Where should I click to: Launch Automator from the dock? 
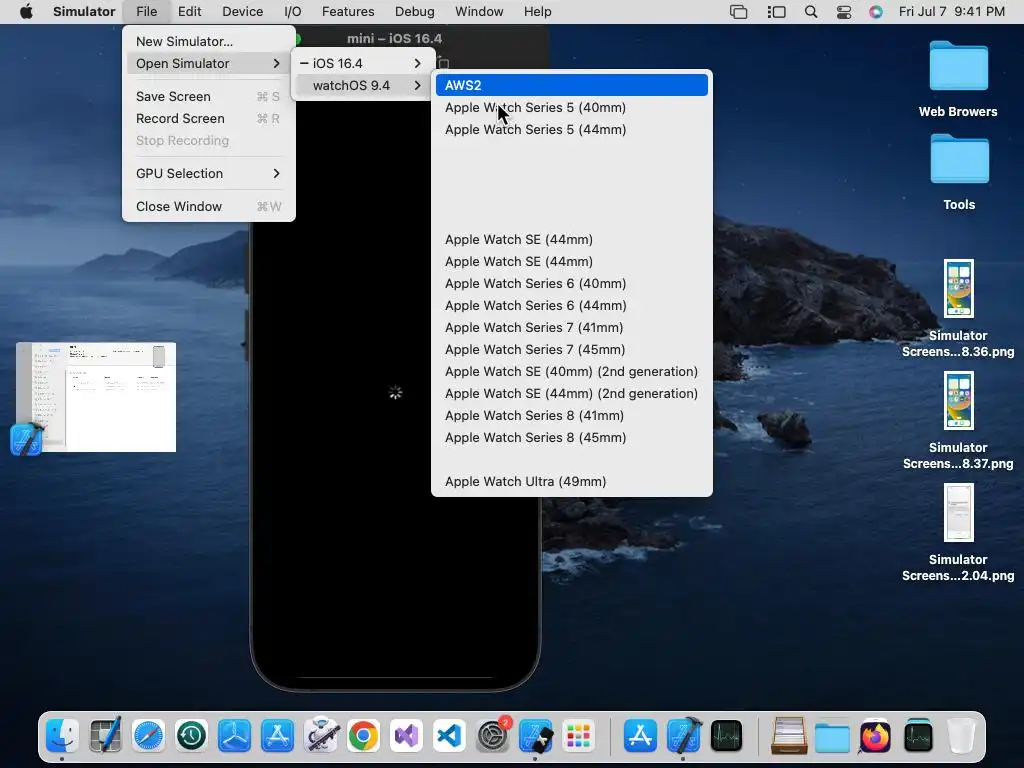pos(321,736)
